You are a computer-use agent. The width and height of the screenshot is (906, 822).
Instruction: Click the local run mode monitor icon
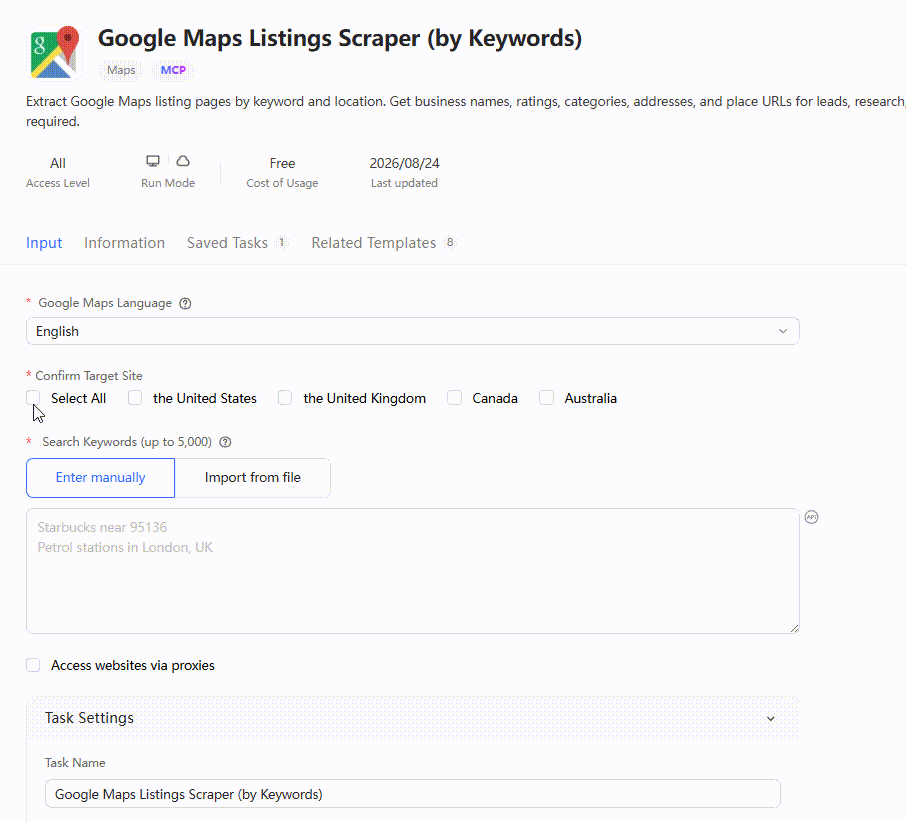tap(153, 161)
